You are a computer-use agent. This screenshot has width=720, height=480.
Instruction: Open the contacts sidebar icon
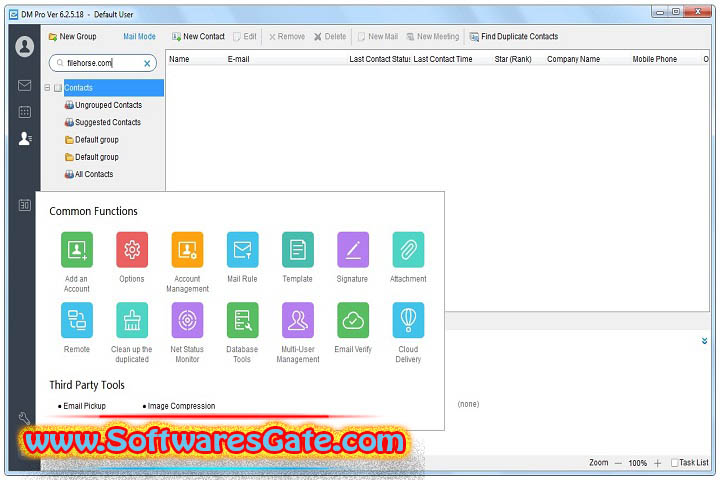click(25, 138)
